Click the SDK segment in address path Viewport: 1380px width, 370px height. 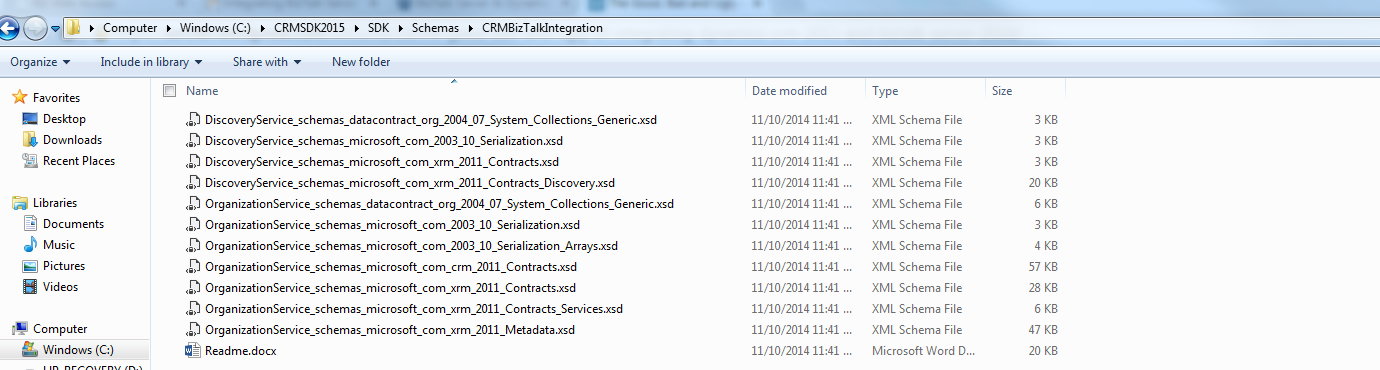point(379,28)
